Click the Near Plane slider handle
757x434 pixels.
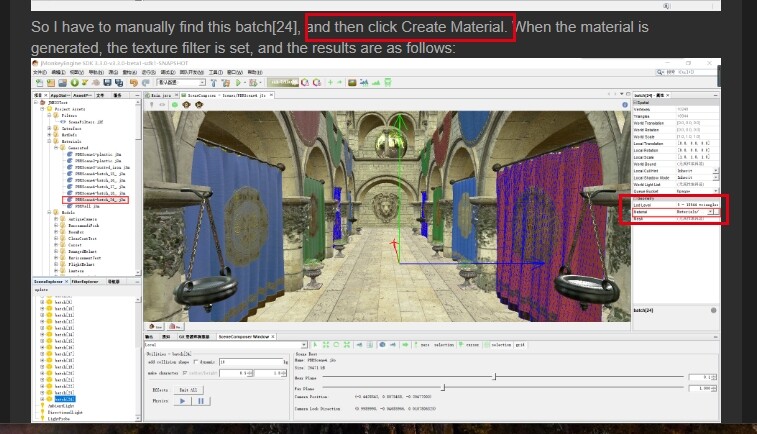(x=494, y=376)
